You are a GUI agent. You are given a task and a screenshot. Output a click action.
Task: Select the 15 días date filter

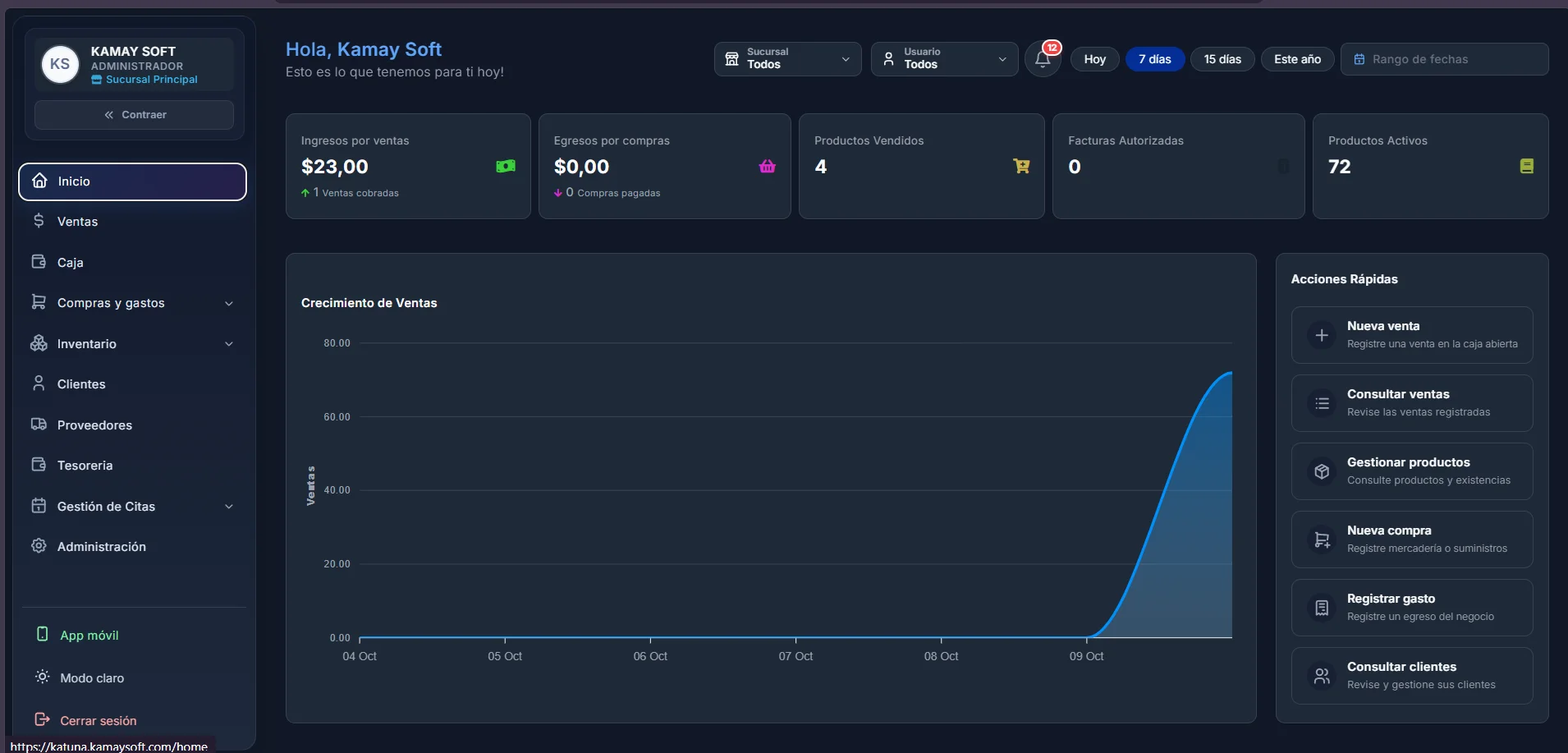(x=1222, y=59)
